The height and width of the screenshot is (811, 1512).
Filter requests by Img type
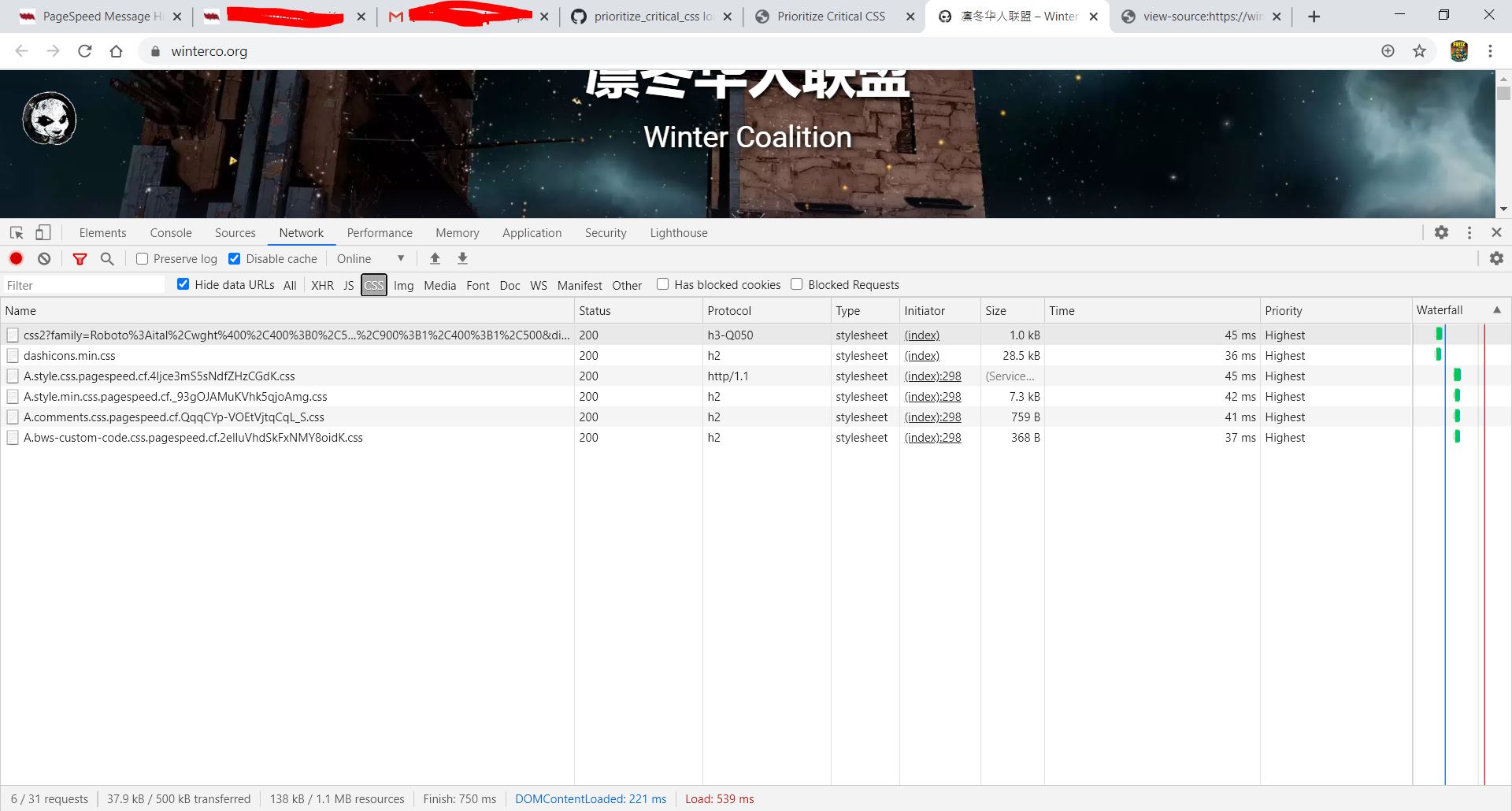(403, 285)
